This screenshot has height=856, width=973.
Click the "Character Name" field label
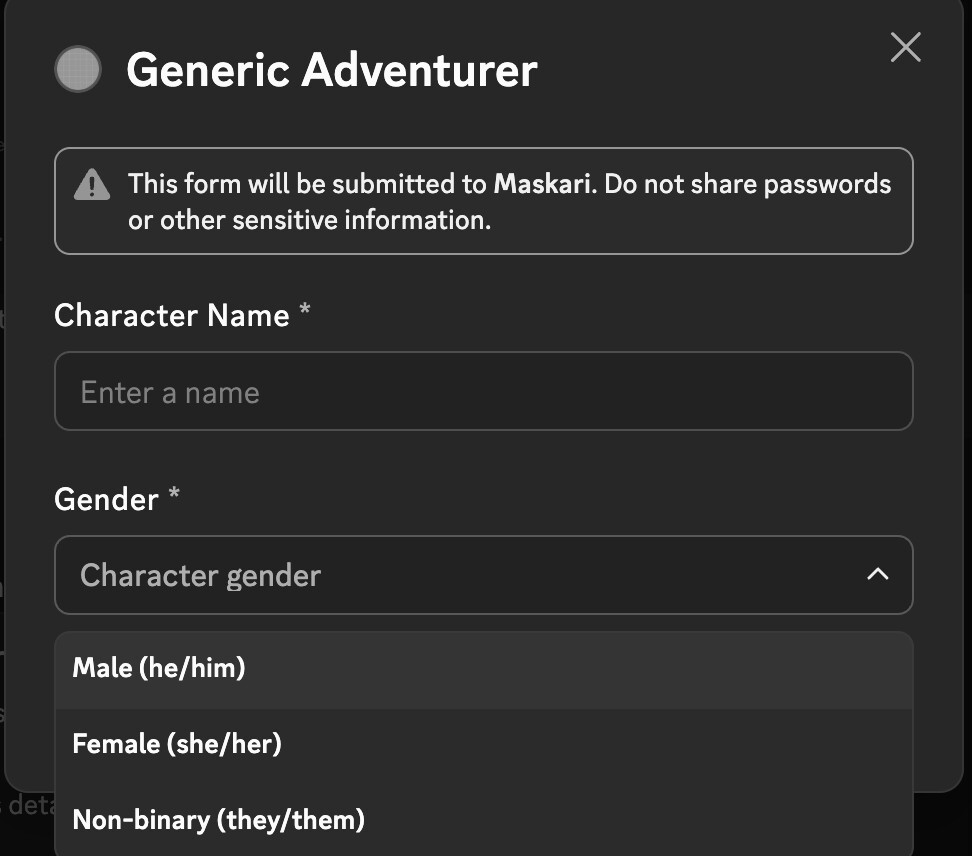[x=172, y=315]
